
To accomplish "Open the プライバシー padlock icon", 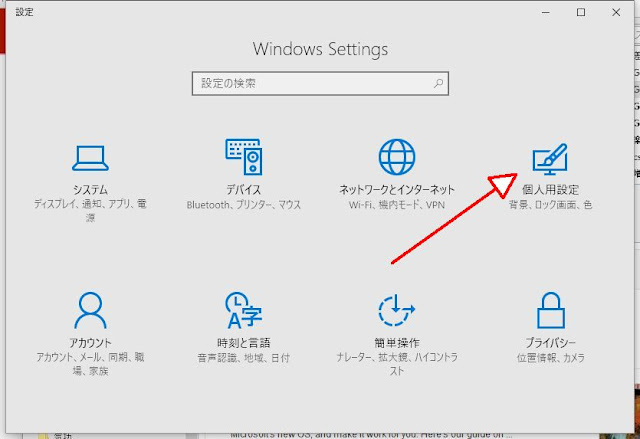I will [551, 310].
